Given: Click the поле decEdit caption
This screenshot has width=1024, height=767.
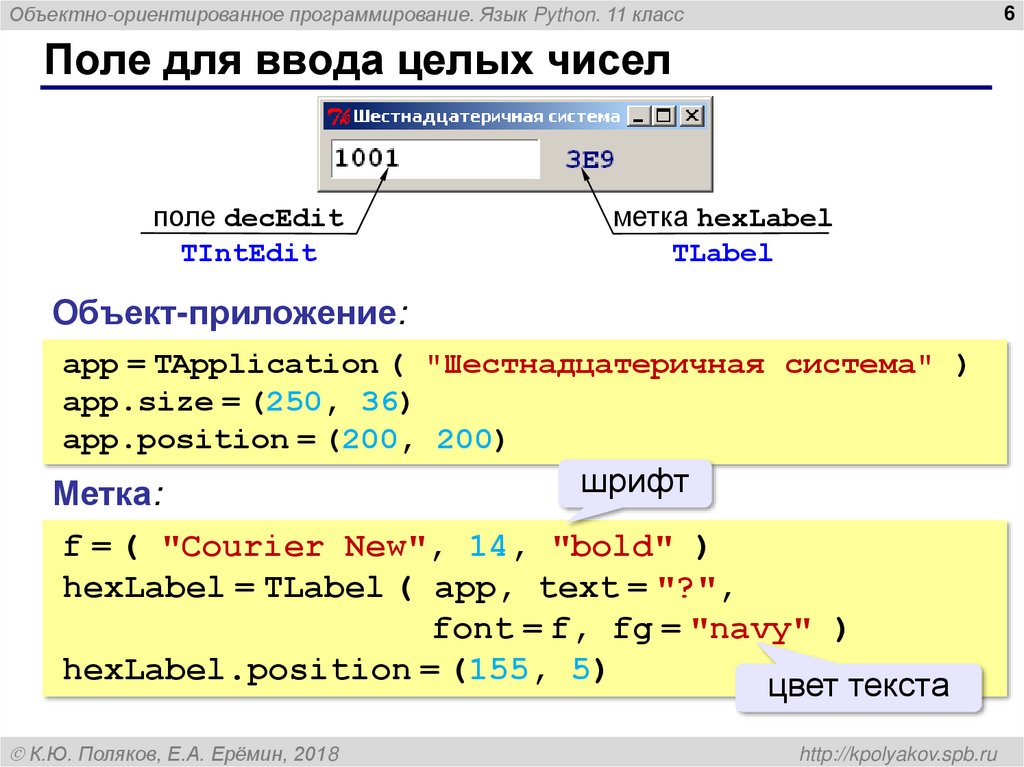Looking at the screenshot, I should 248,218.
